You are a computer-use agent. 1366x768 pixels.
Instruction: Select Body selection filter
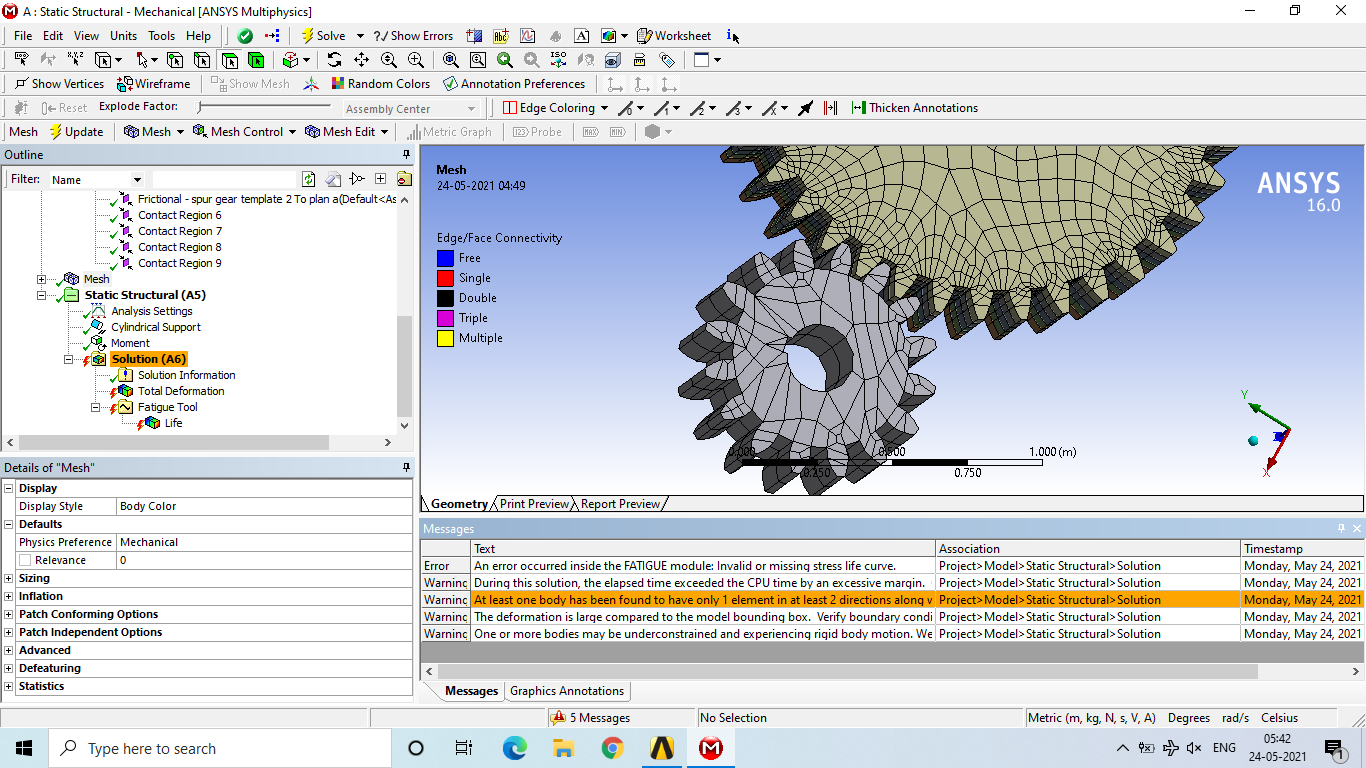(255, 60)
